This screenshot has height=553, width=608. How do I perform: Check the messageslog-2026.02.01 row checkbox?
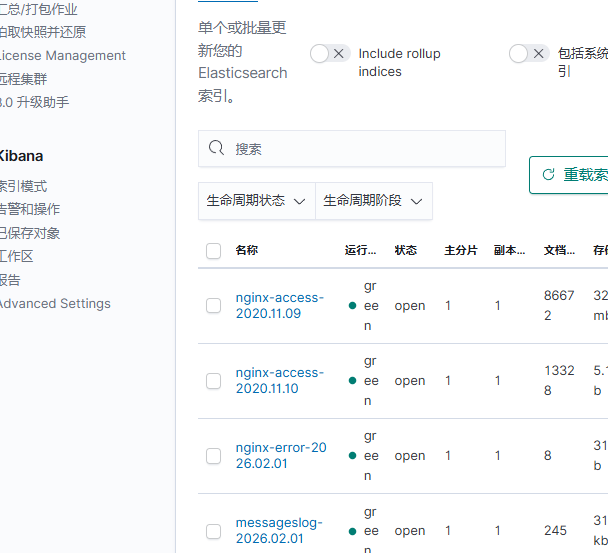point(214,531)
